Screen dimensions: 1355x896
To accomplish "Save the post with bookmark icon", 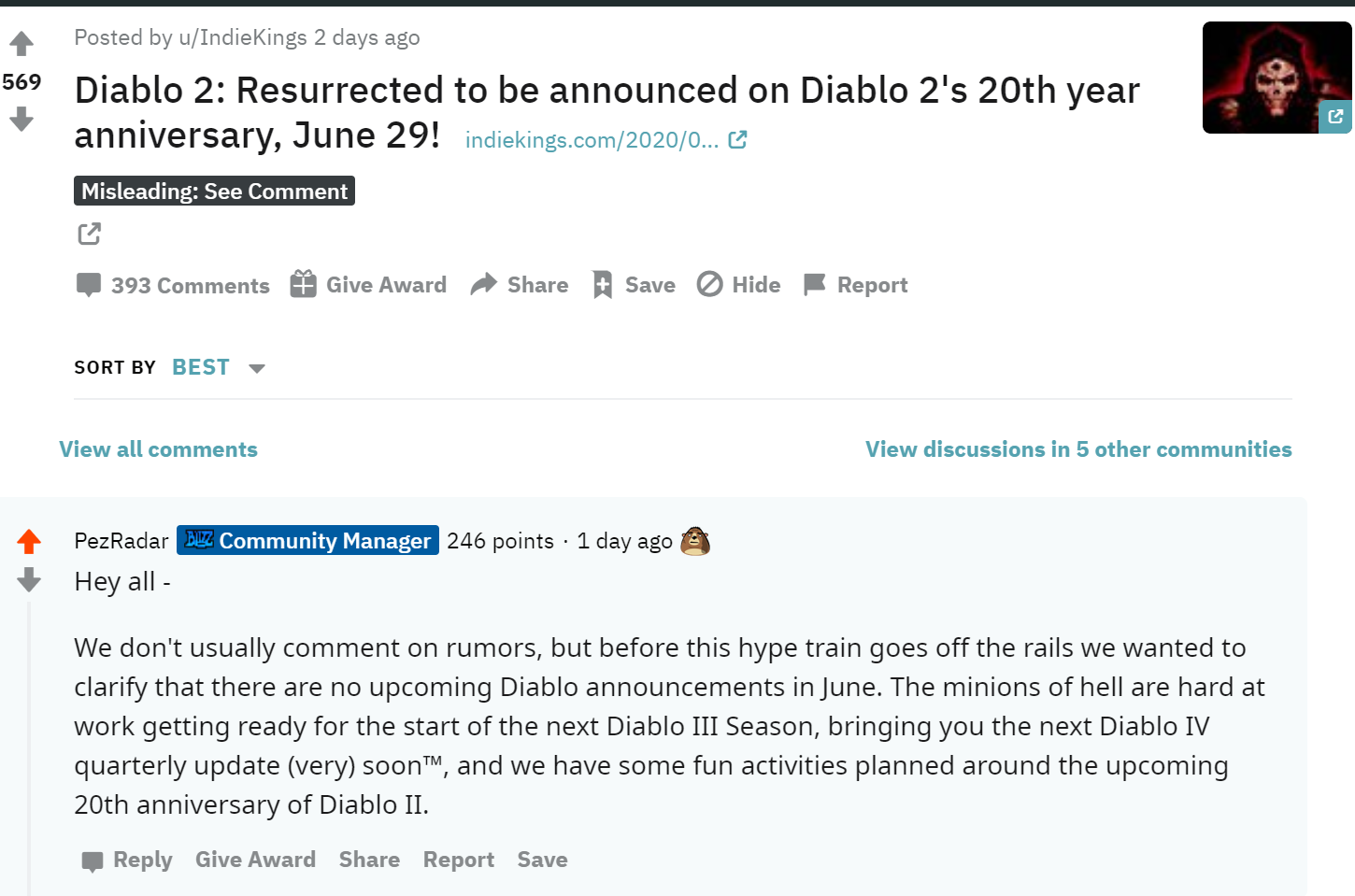I will tap(634, 284).
